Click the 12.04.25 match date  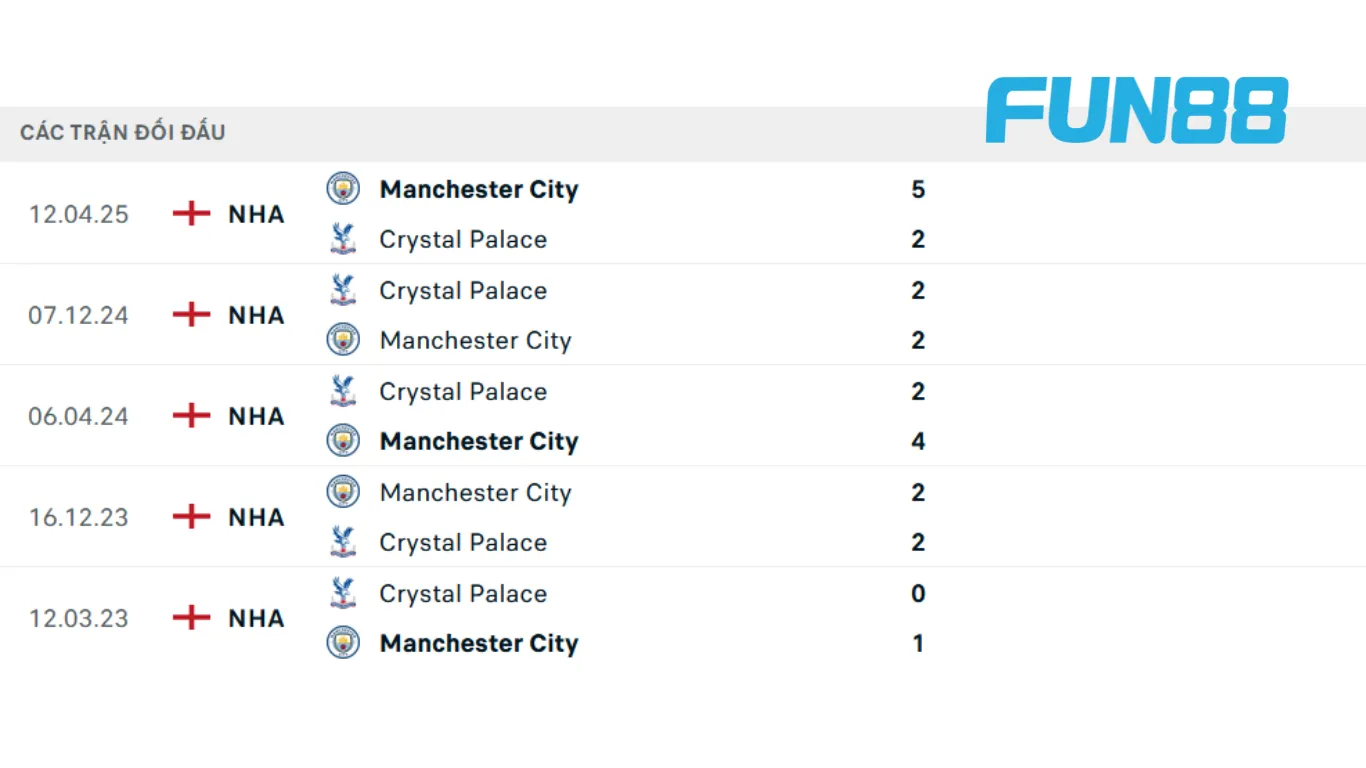pyautogui.click(x=79, y=214)
